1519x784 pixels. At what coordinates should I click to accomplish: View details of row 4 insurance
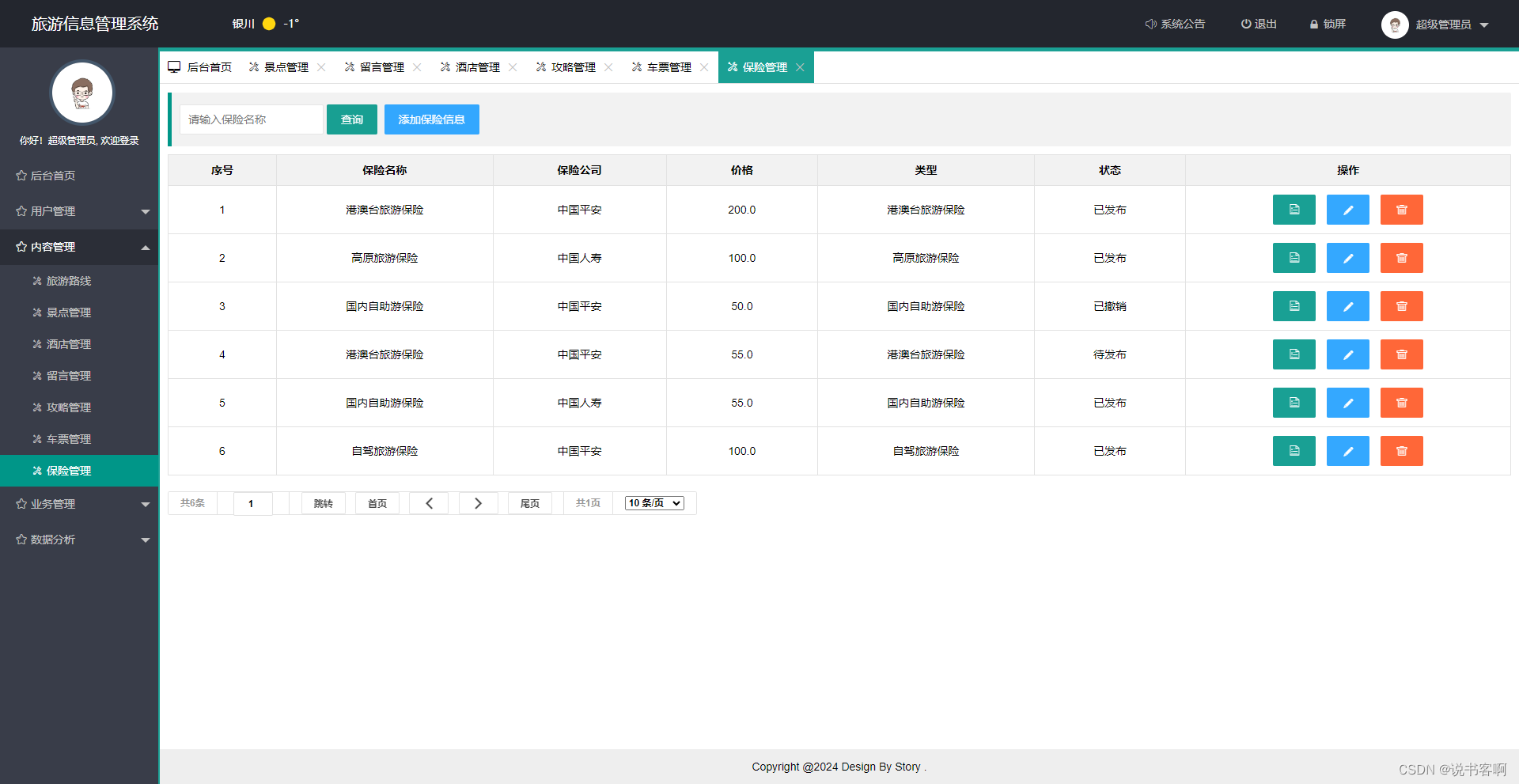[x=1294, y=354]
